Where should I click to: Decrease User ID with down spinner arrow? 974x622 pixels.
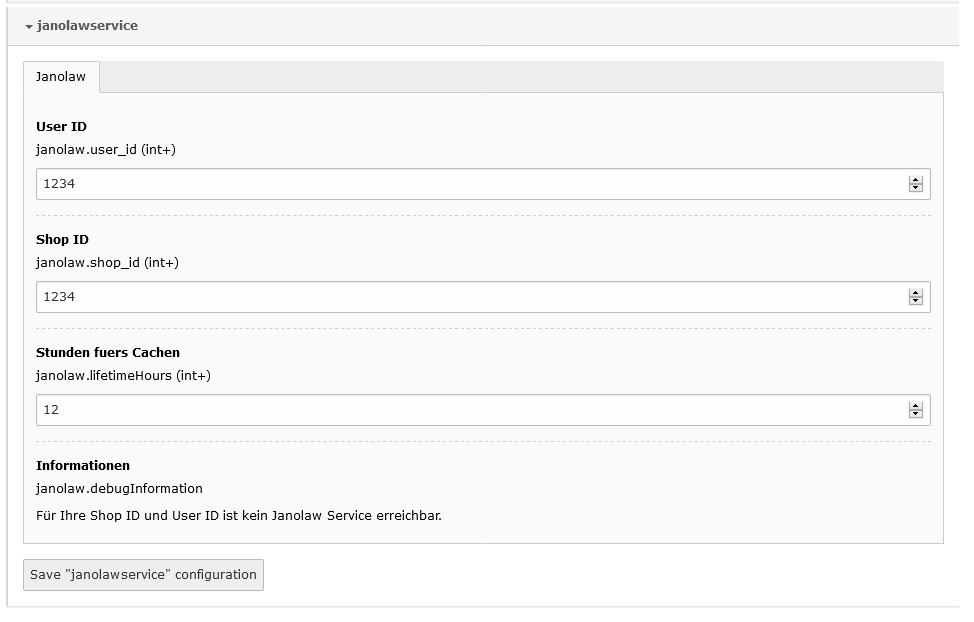916,188
